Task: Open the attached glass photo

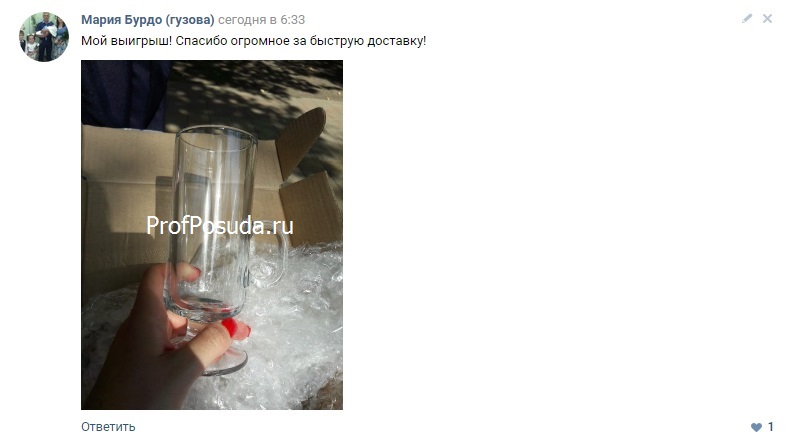Action: pos(212,235)
